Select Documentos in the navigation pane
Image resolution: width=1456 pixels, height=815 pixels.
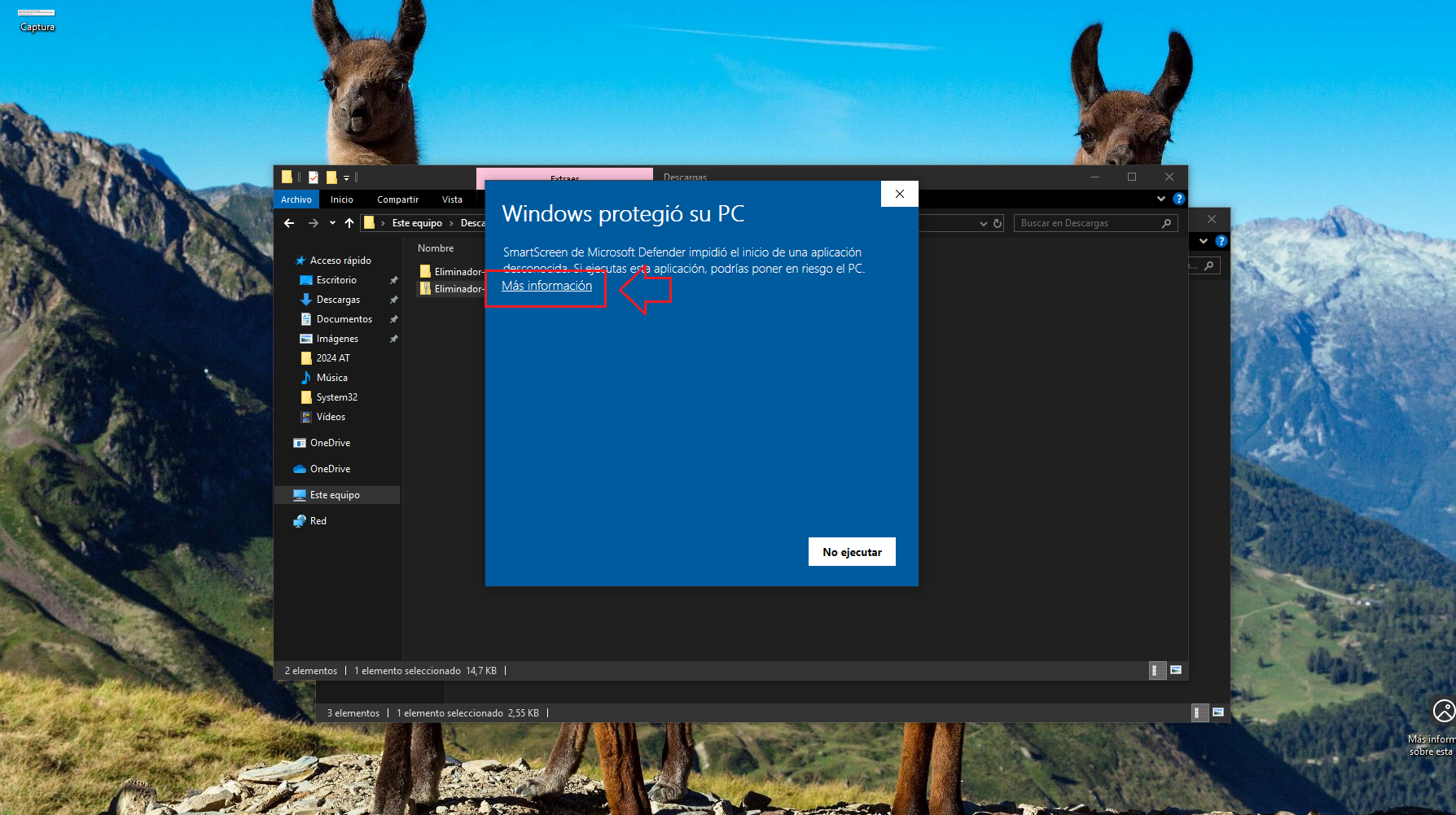pyautogui.click(x=344, y=319)
